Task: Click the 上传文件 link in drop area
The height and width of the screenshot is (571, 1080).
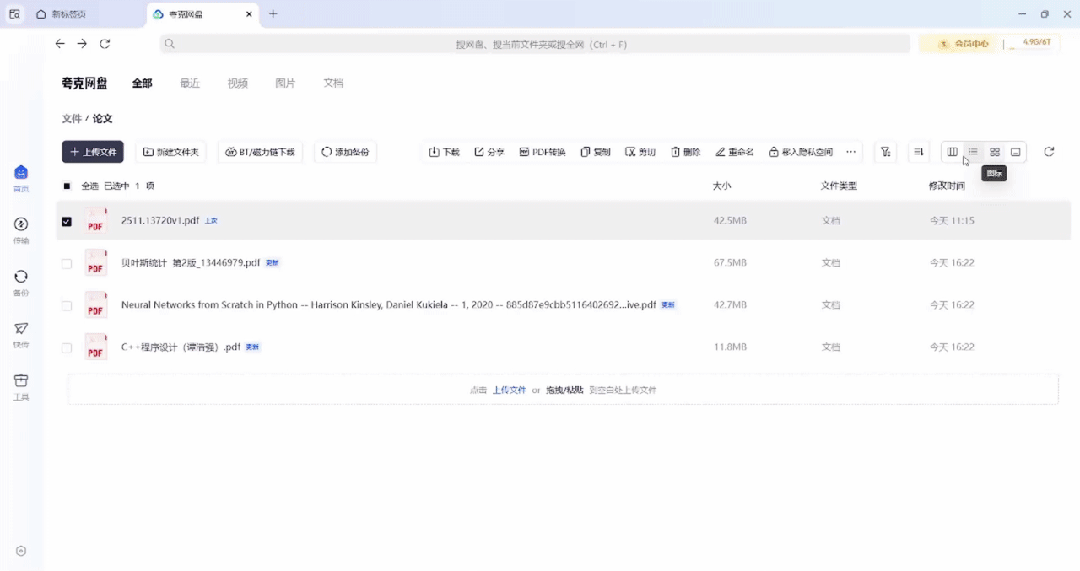Action: (x=509, y=390)
